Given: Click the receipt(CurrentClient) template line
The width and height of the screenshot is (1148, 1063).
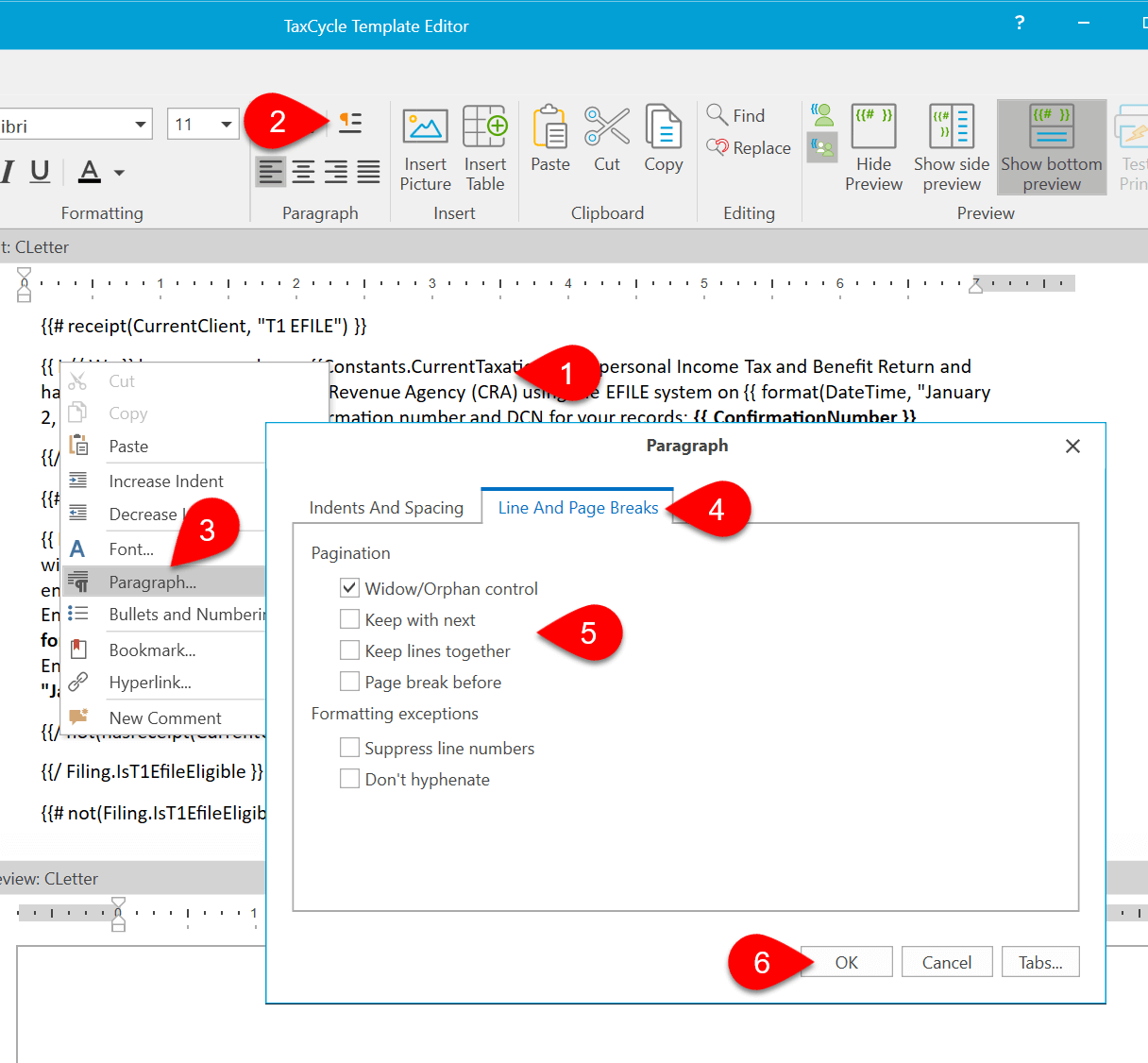Looking at the screenshot, I should 204,327.
